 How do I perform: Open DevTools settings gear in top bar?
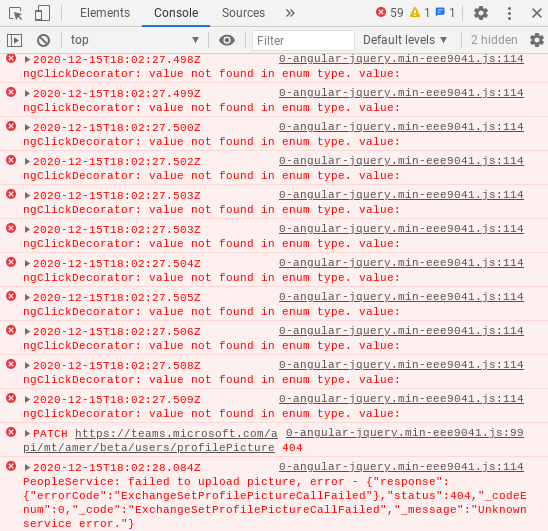[x=481, y=13]
